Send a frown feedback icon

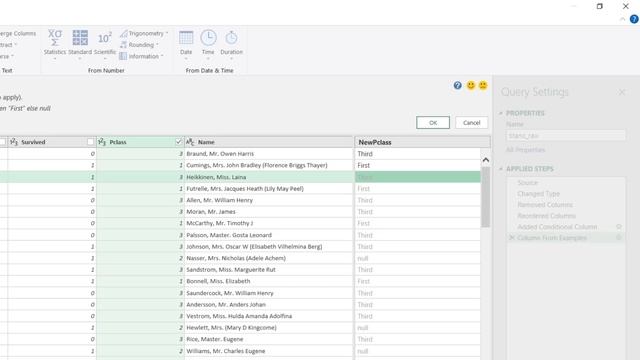483,85
